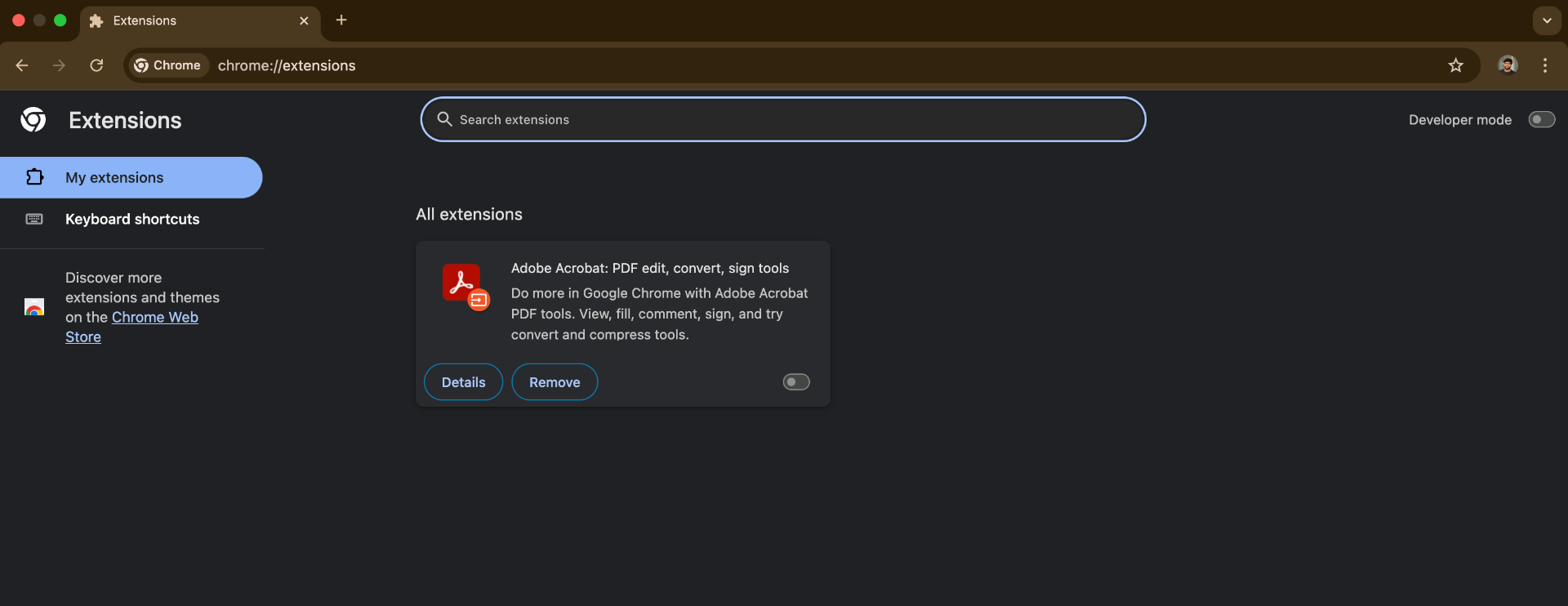Click the Chrome logo beside Extensions title
The width and height of the screenshot is (1568, 606).
click(x=33, y=119)
